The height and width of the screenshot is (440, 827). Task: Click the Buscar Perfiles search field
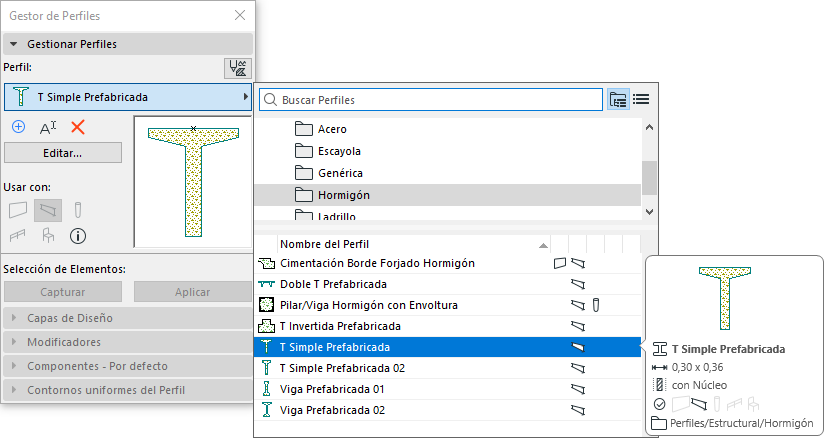[x=430, y=100]
